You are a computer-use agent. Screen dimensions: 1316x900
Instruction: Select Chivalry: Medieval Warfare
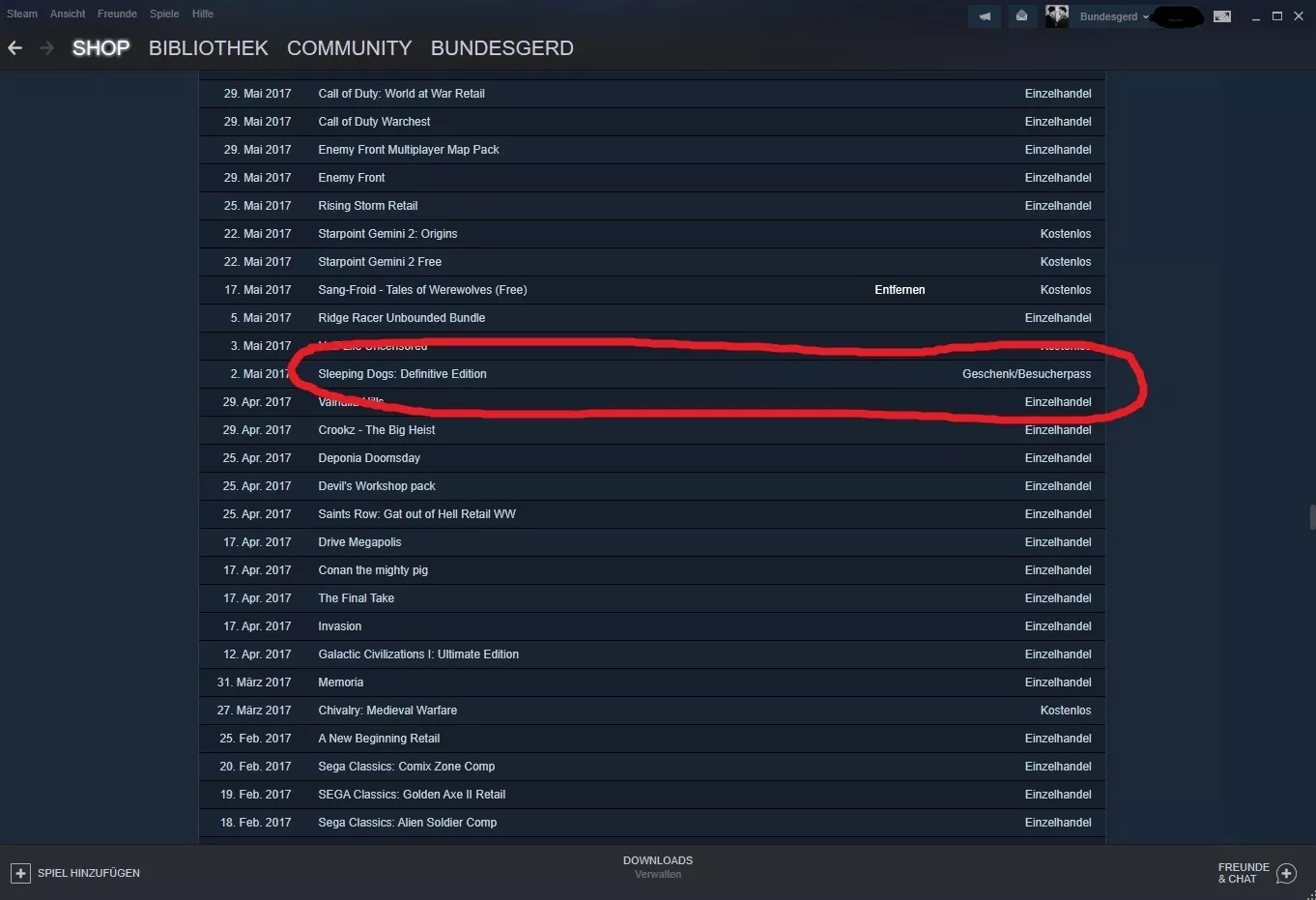(x=387, y=711)
